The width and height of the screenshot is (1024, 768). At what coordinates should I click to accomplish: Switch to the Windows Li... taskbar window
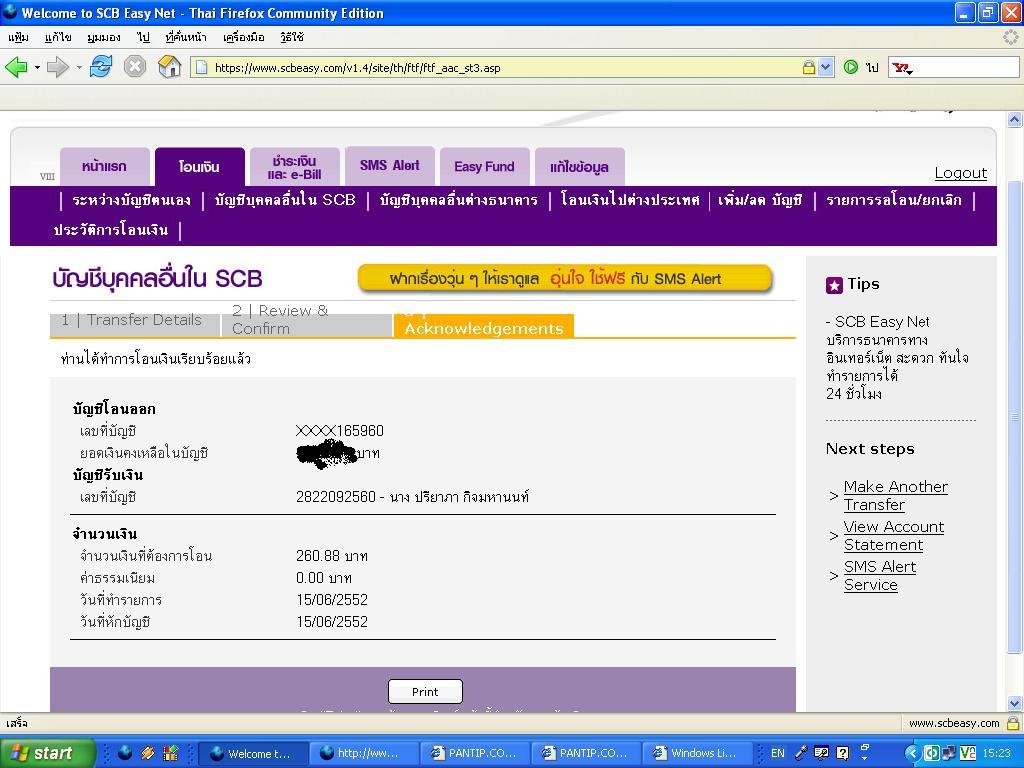(x=695, y=753)
